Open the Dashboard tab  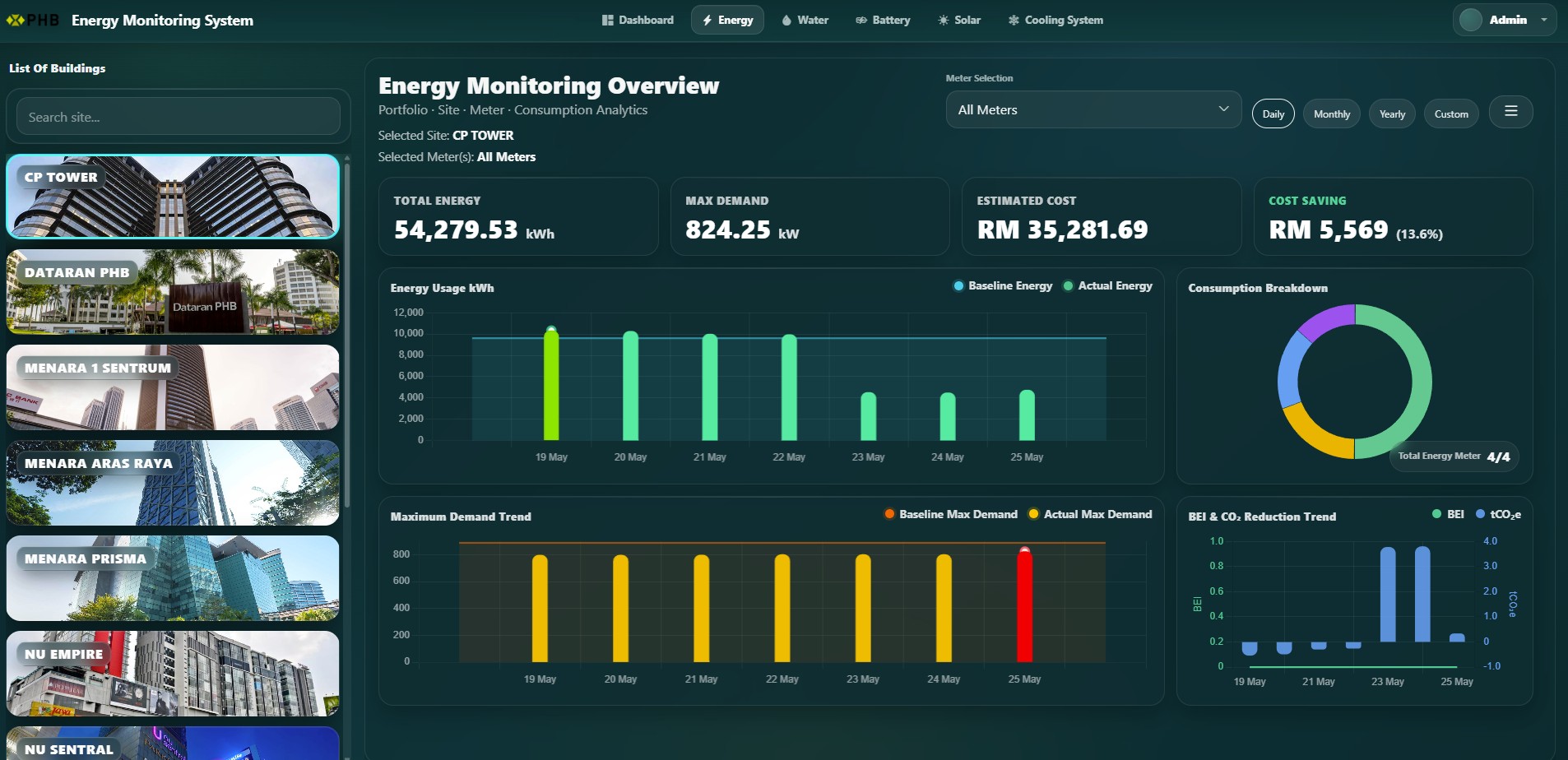click(x=638, y=20)
